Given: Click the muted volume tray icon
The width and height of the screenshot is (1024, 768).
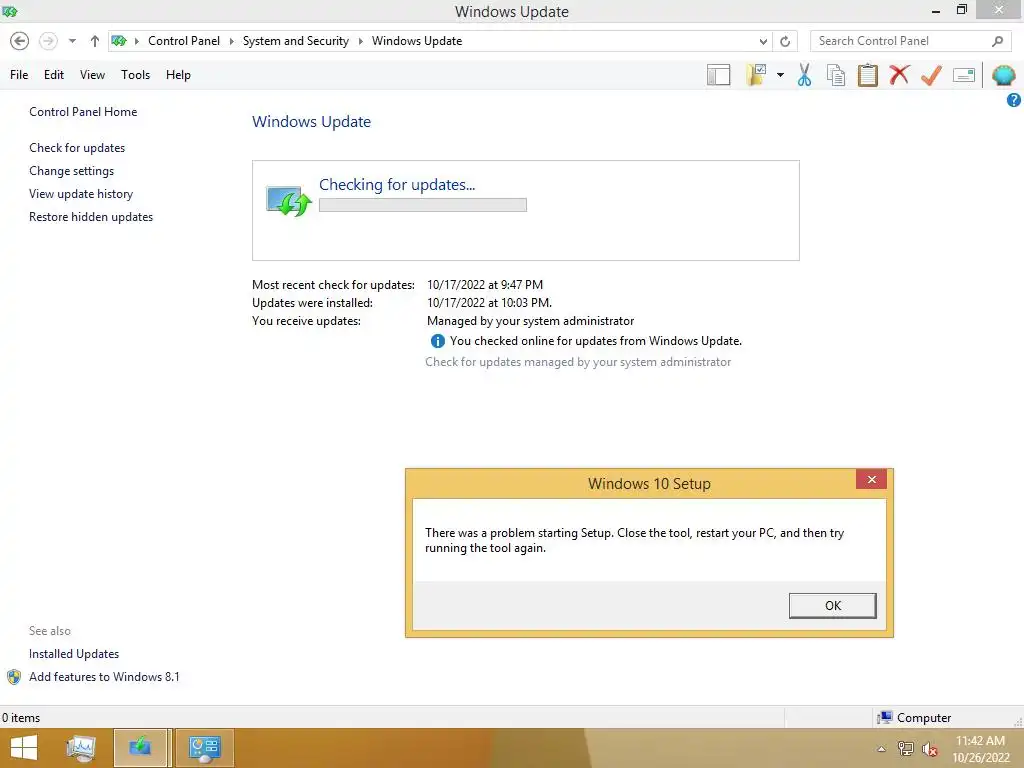Looking at the screenshot, I should click(x=930, y=749).
